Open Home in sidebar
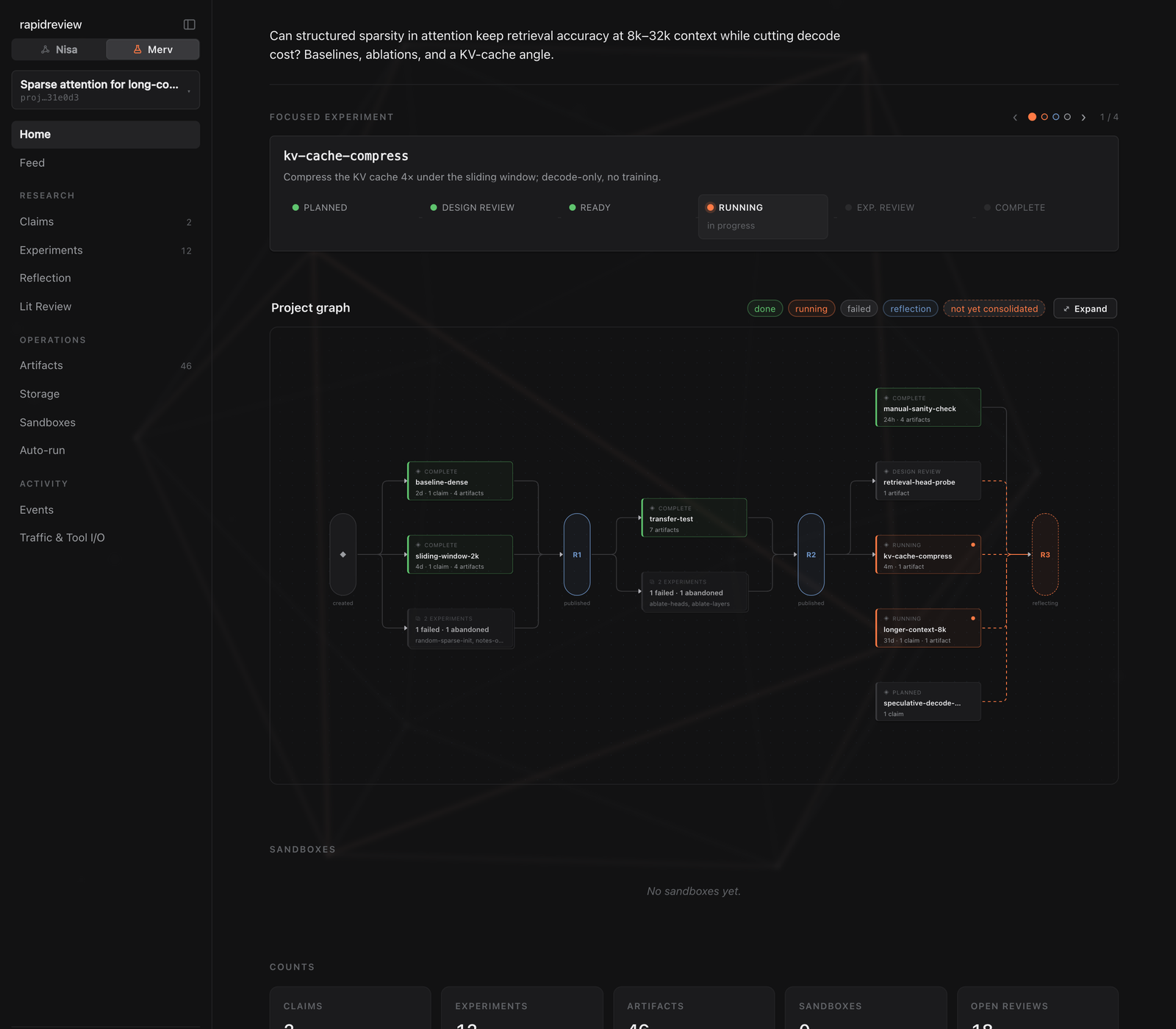1176x1029 pixels. pyautogui.click(x=106, y=135)
